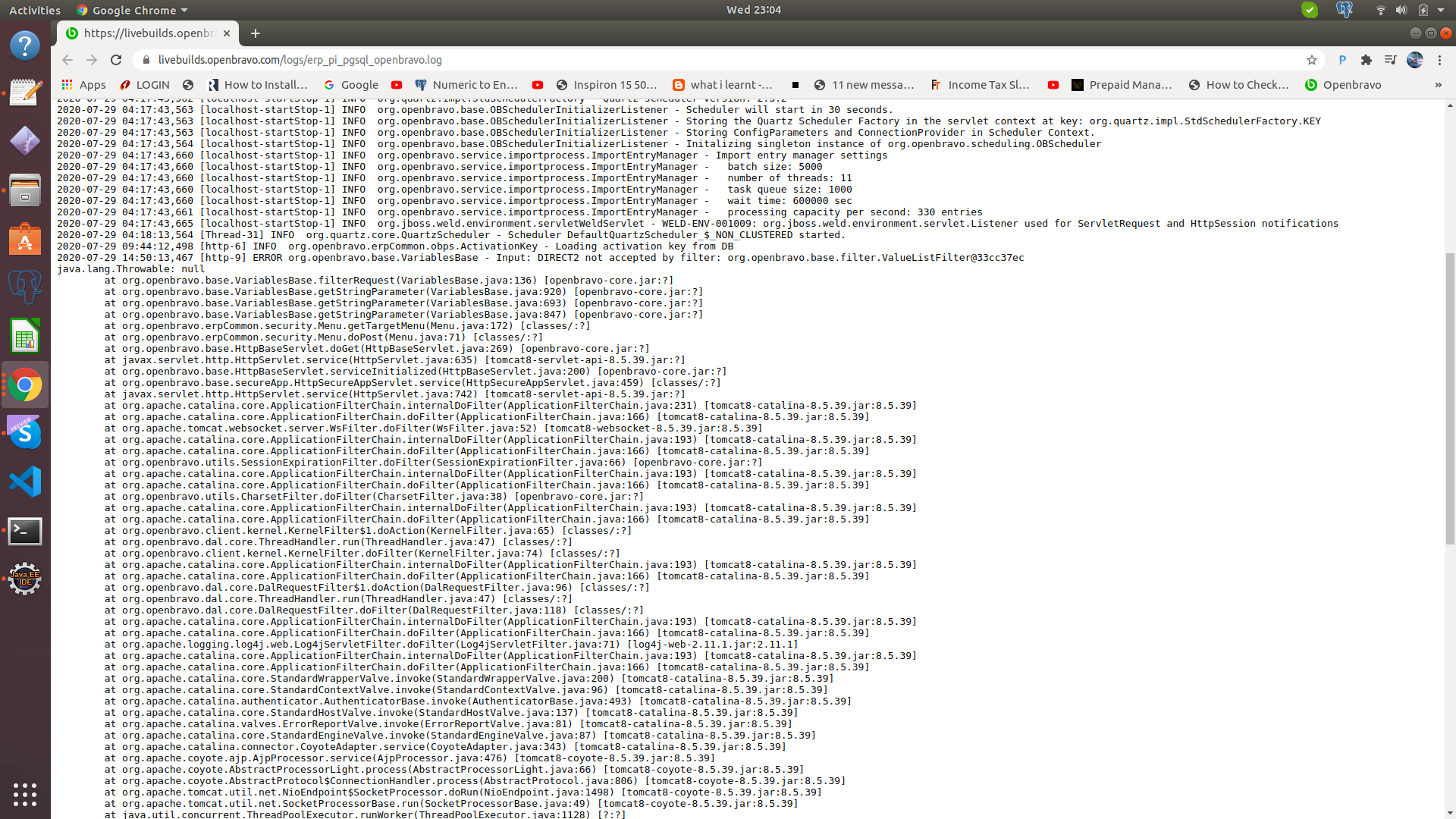Open Skype Preview from dock
Image resolution: width=1456 pixels, height=819 pixels.
25,433
